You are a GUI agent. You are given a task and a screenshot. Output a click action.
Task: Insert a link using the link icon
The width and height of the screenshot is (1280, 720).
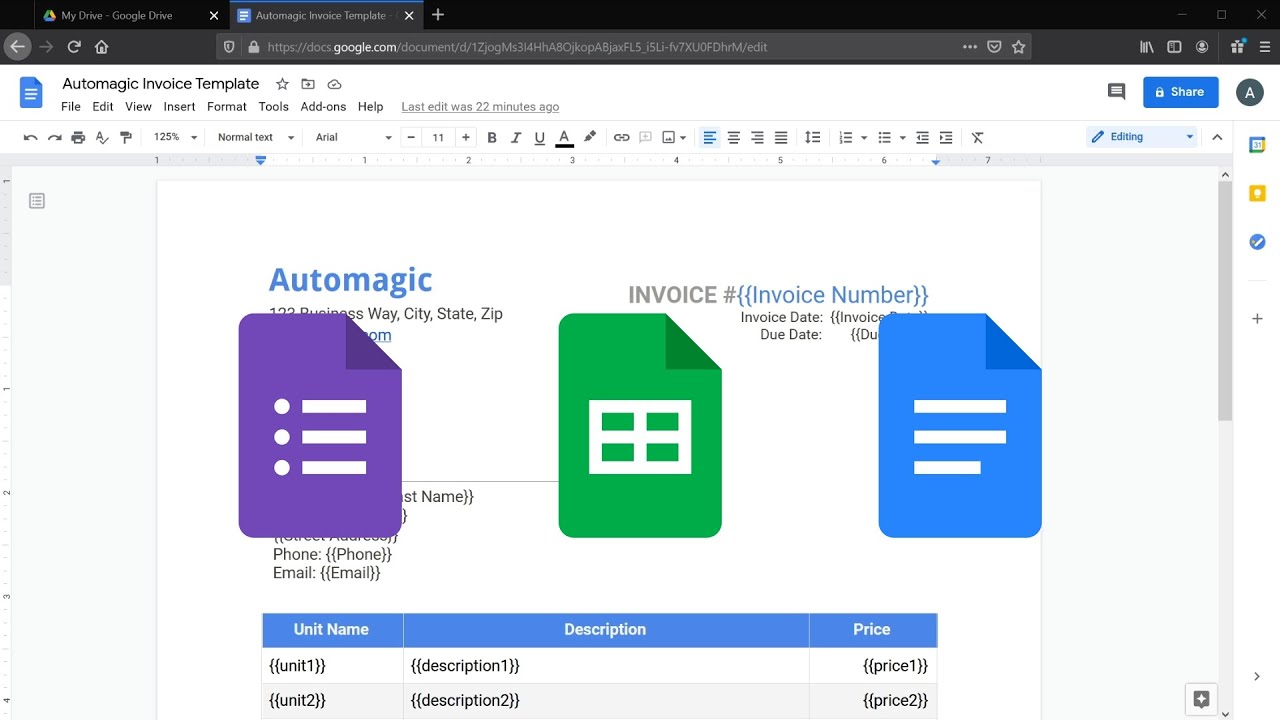(x=622, y=138)
